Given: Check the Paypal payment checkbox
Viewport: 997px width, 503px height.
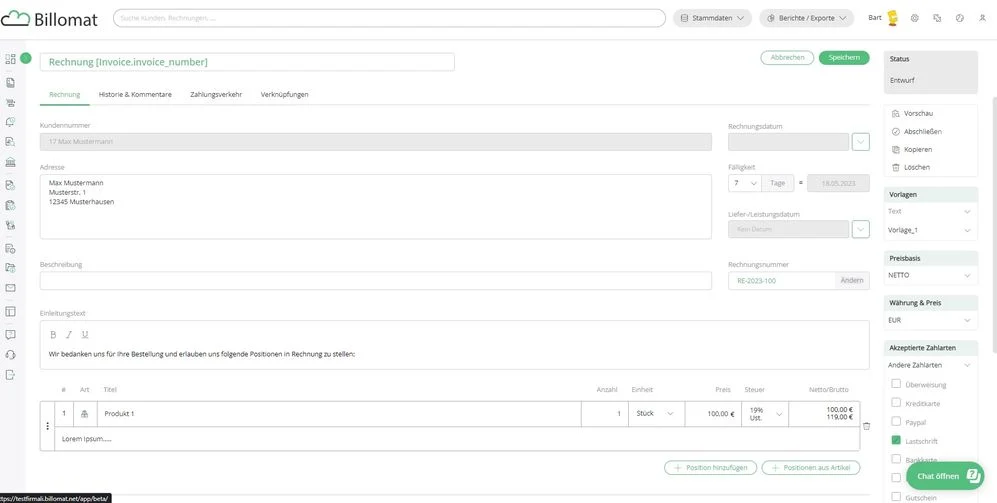Looking at the screenshot, I should [x=896, y=421].
